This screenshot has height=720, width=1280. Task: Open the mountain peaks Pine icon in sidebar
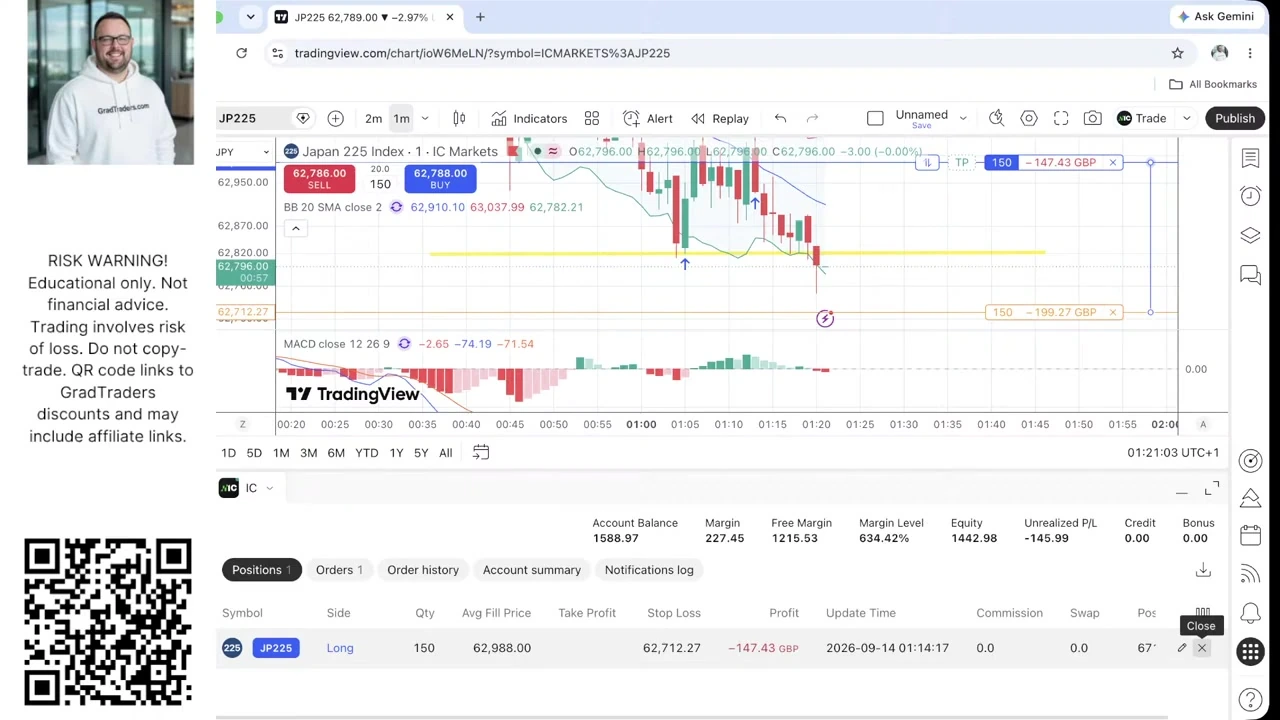(x=1250, y=498)
